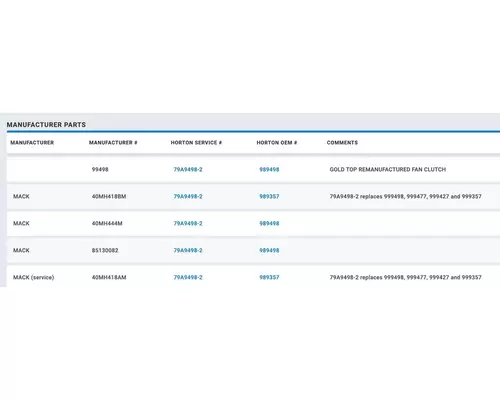Select the Manufacturer Parts section heading
The width and height of the screenshot is (500, 400).
tap(46, 125)
